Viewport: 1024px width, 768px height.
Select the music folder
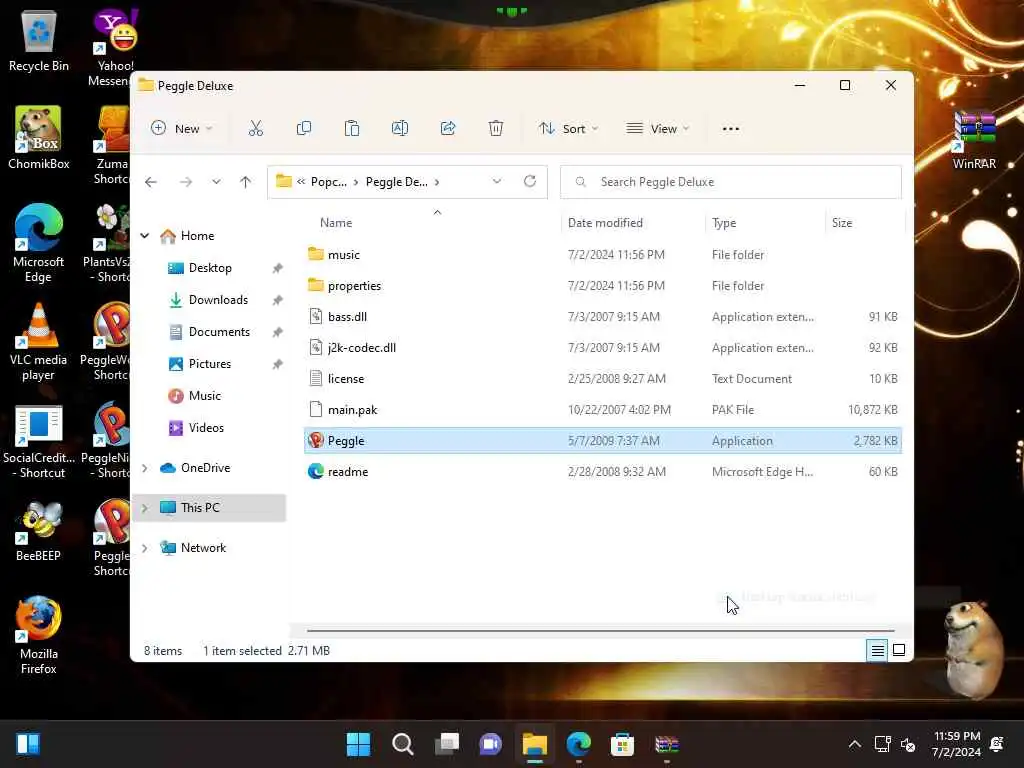[x=603, y=255]
